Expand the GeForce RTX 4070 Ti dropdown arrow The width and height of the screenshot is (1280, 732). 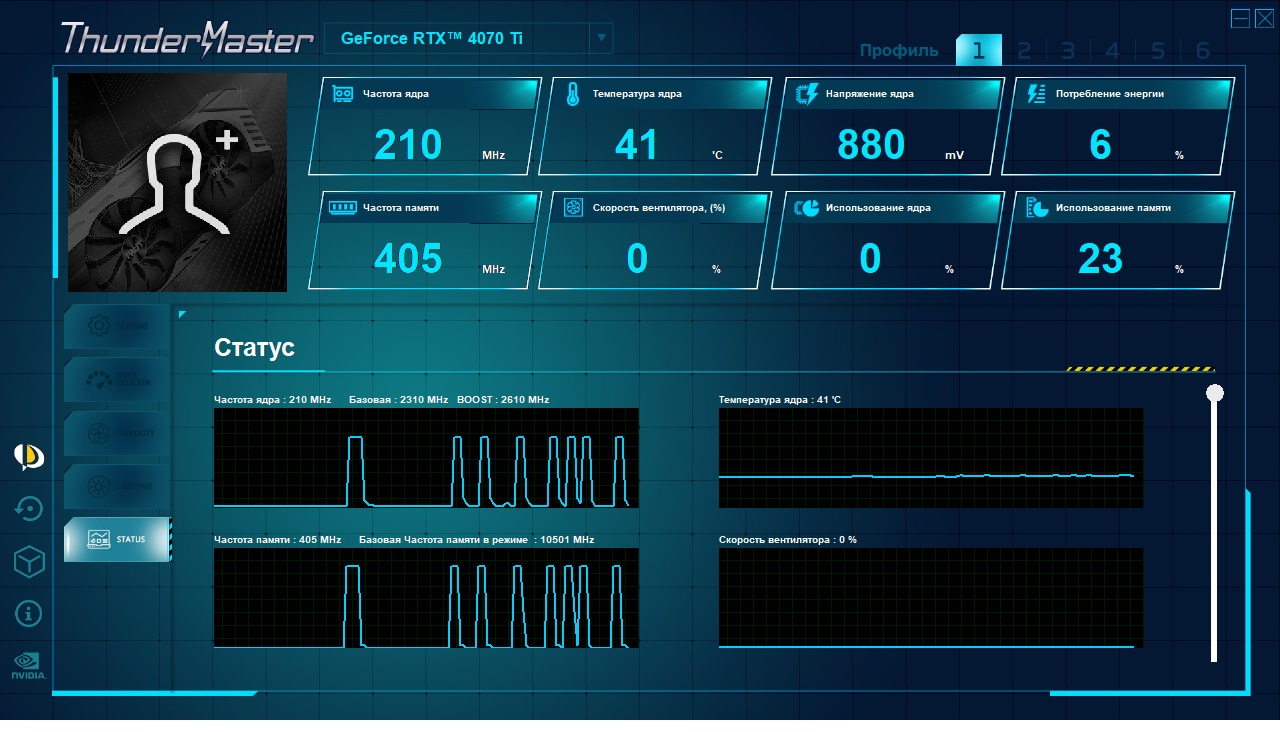tap(601, 38)
